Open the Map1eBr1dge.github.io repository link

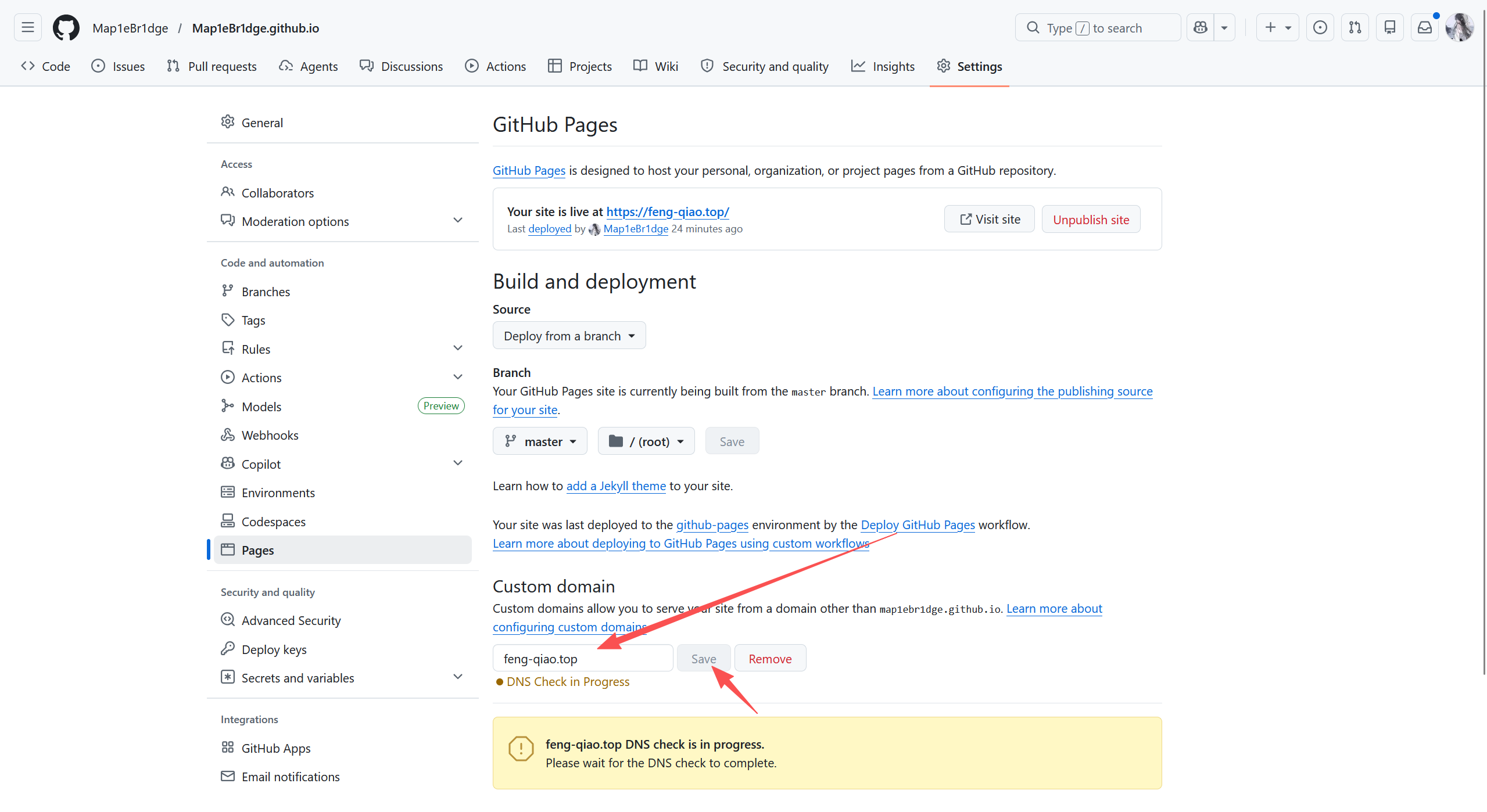point(256,28)
